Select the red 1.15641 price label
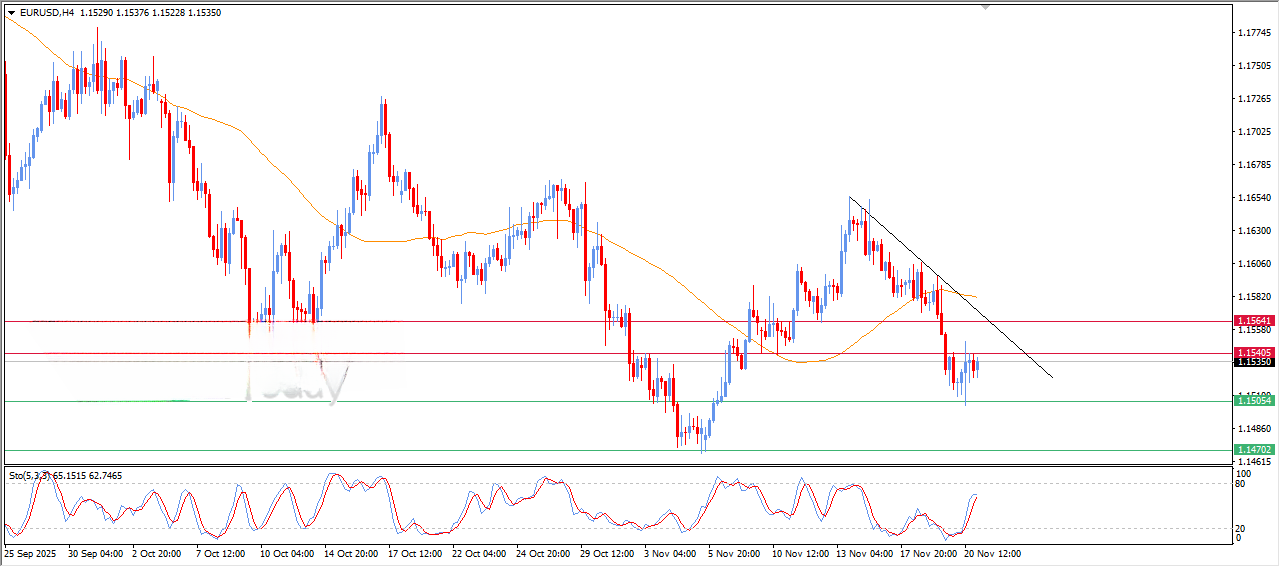 tap(1253, 321)
